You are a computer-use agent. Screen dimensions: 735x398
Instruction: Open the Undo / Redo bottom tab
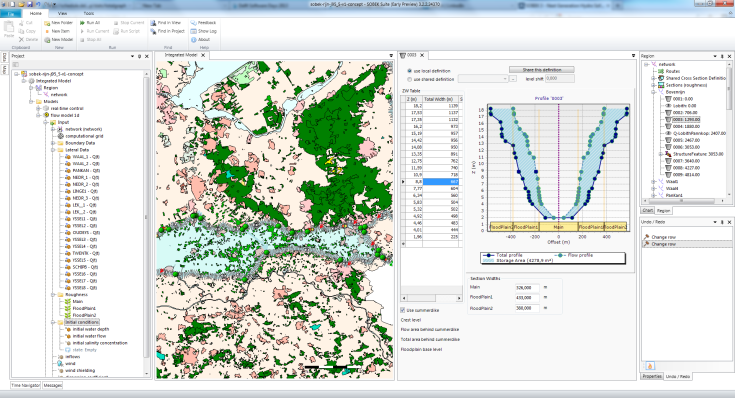pyautogui.click(x=678, y=376)
